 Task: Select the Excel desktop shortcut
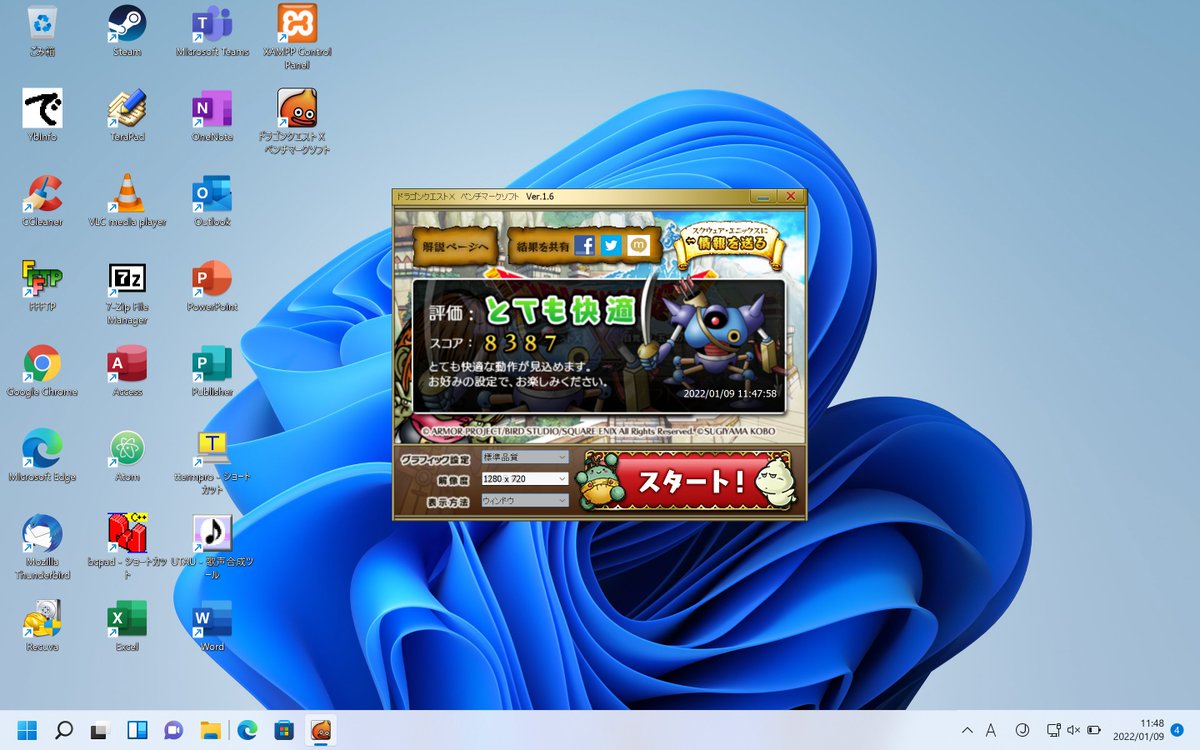pos(127,626)
